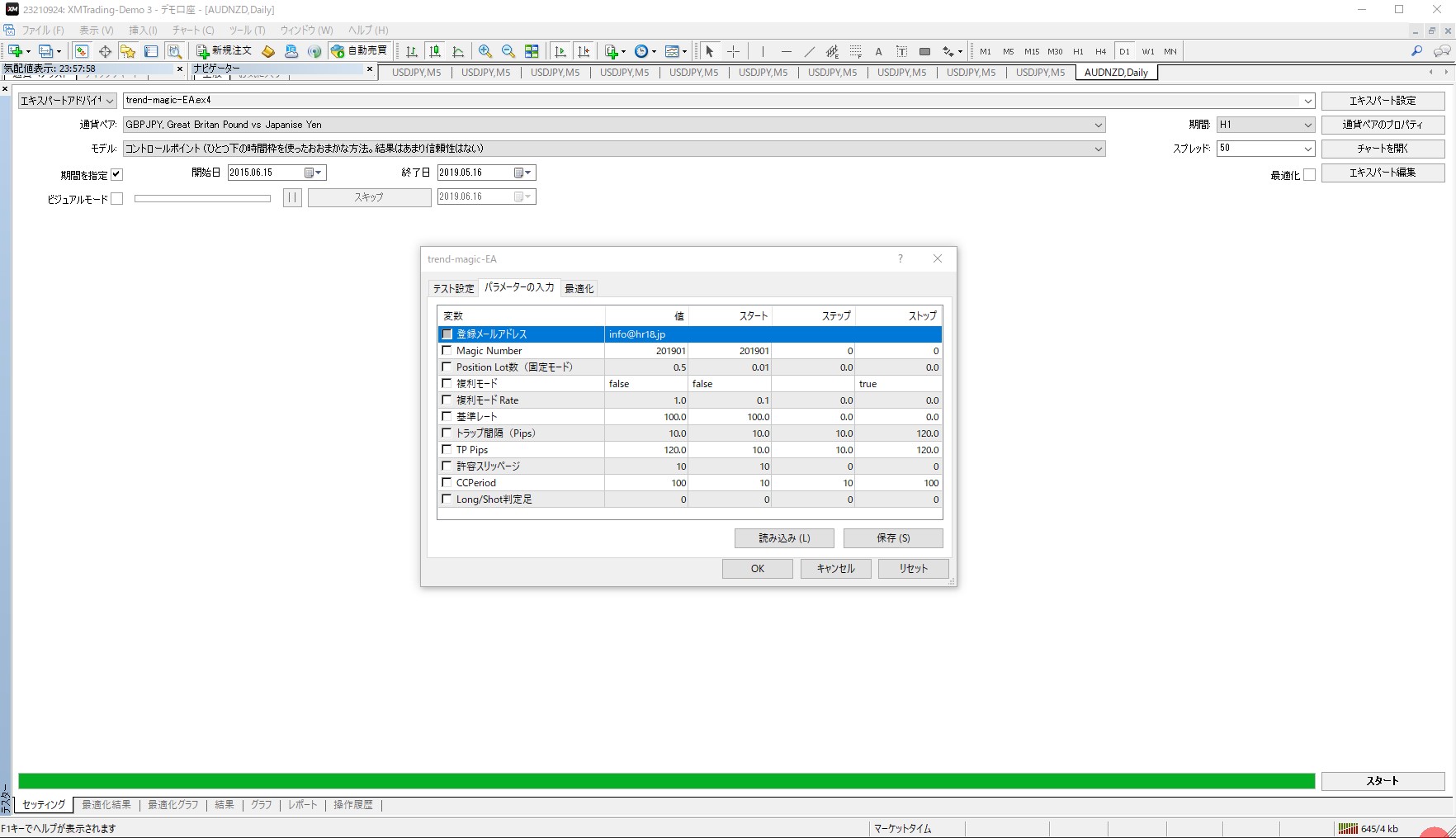Click the リセット button
The width and height of the screenshot is (1456, 838).
tap(914, 569)
